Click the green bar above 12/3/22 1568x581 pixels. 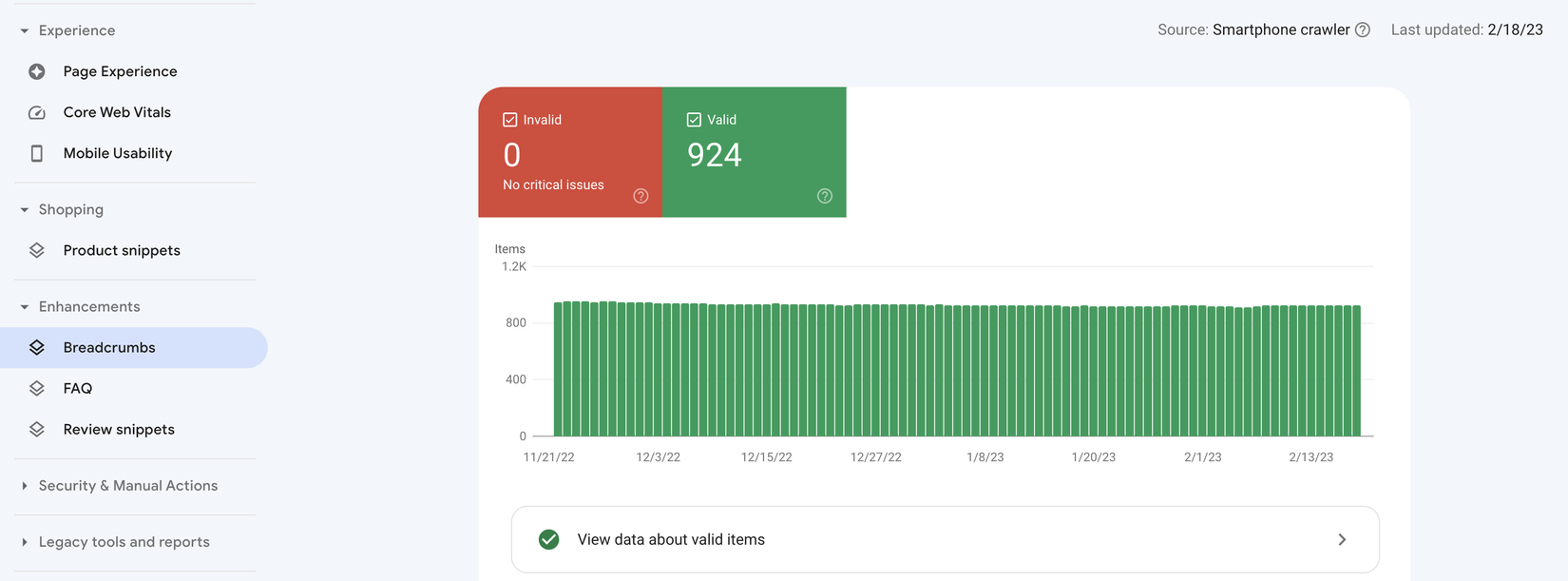pyautogui.click(x=659, y=370)
